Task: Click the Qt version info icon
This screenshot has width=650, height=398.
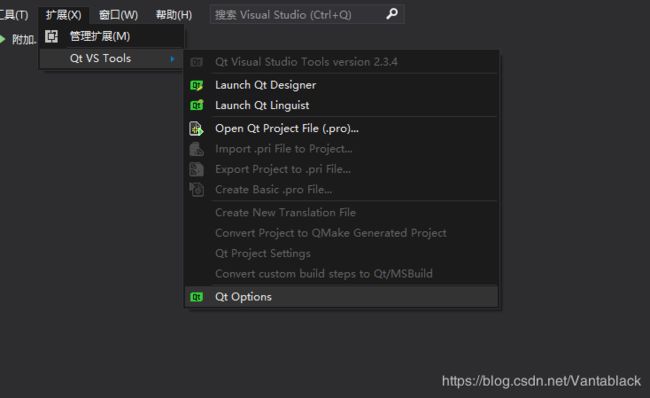Action: click(196, 62)
